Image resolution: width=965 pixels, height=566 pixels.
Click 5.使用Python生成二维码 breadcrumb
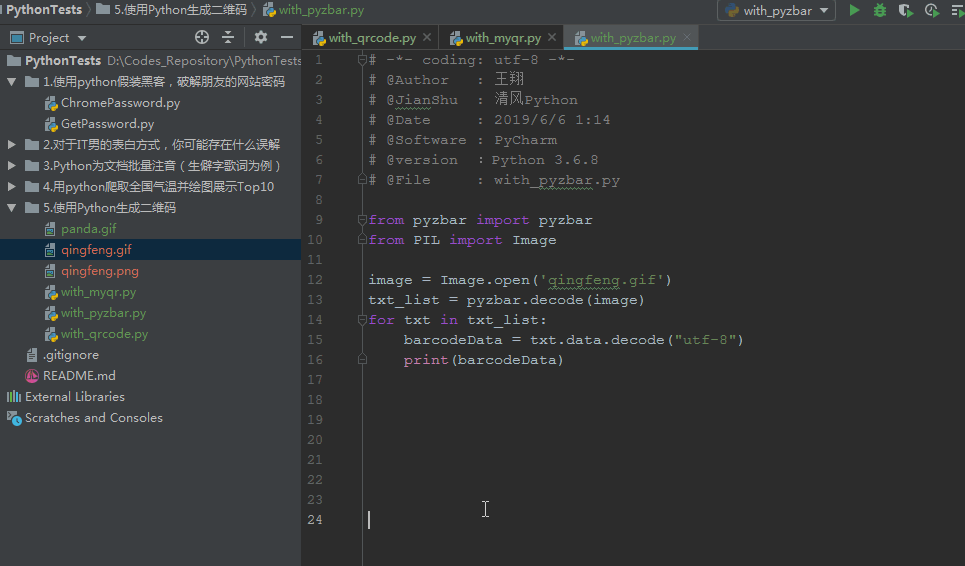[x=180, y=10]
